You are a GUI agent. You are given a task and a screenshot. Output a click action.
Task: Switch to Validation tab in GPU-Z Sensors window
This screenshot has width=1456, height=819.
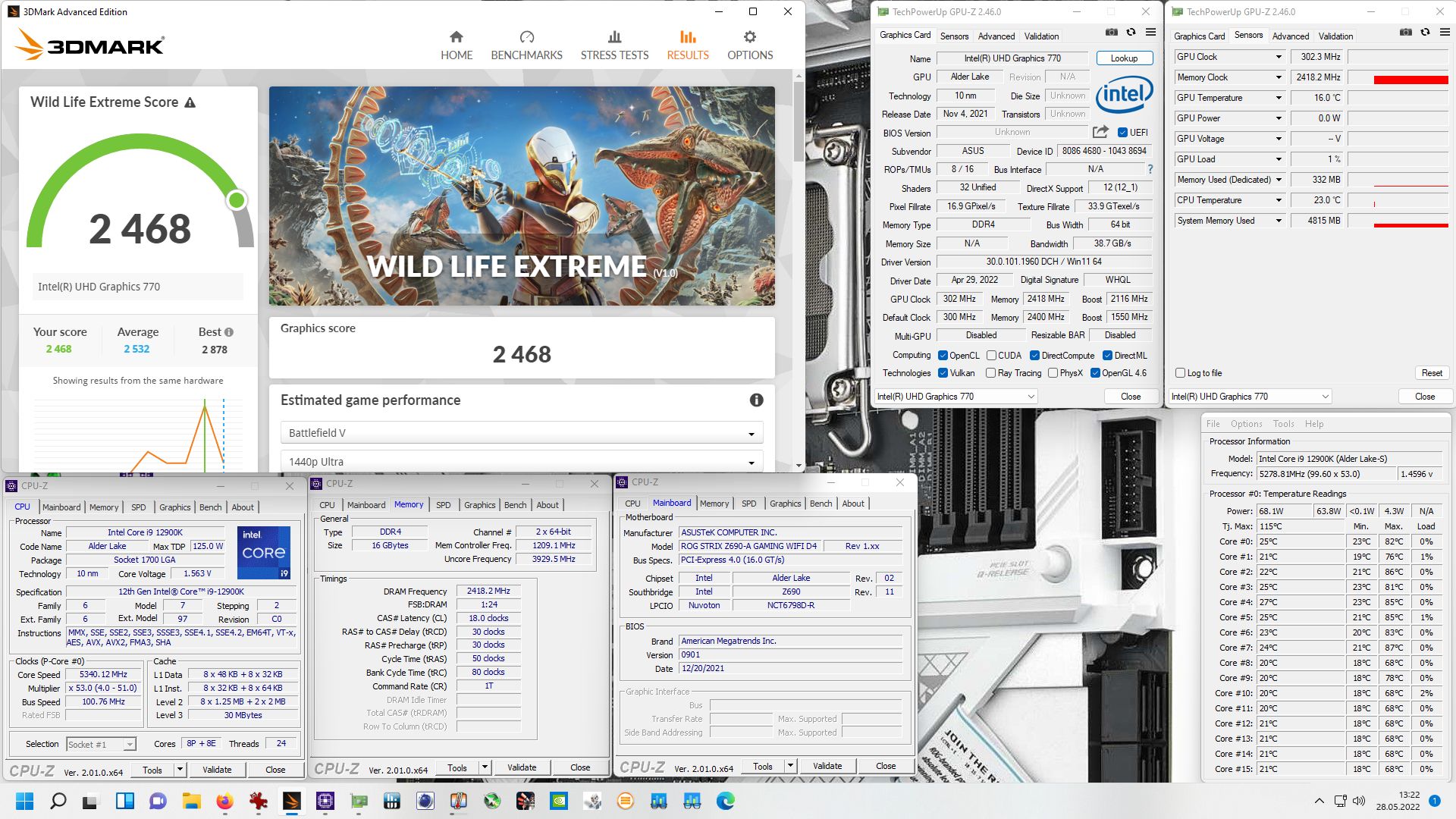1335,36
